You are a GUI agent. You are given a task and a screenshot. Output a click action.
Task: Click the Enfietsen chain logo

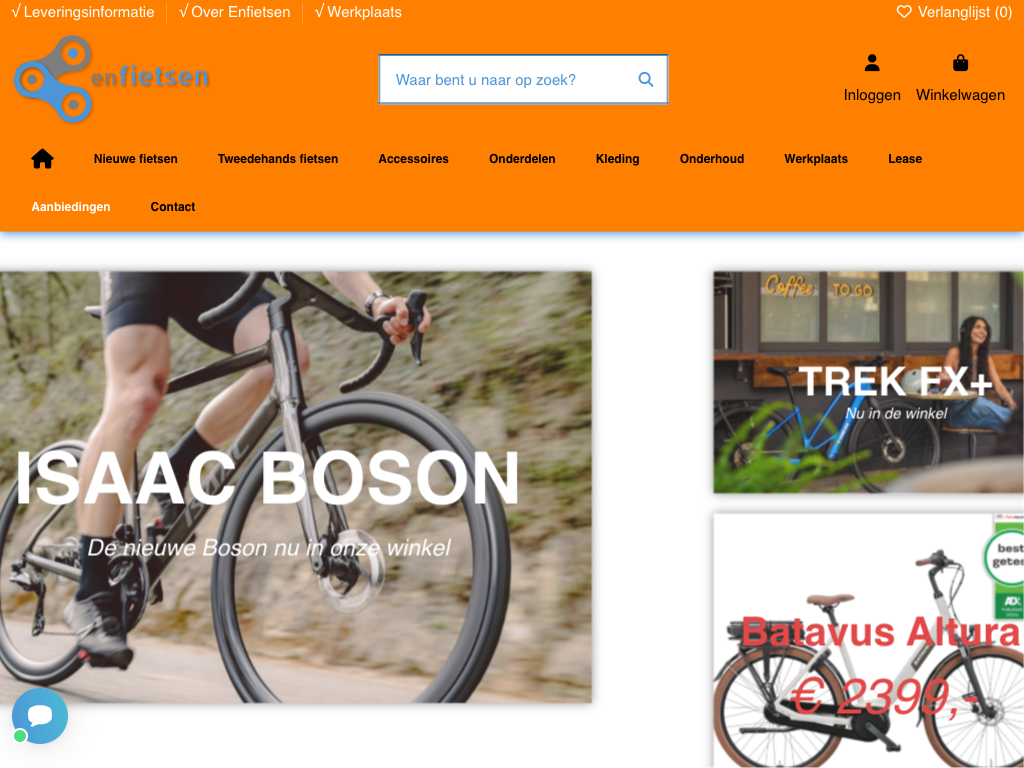click(111, 79)
